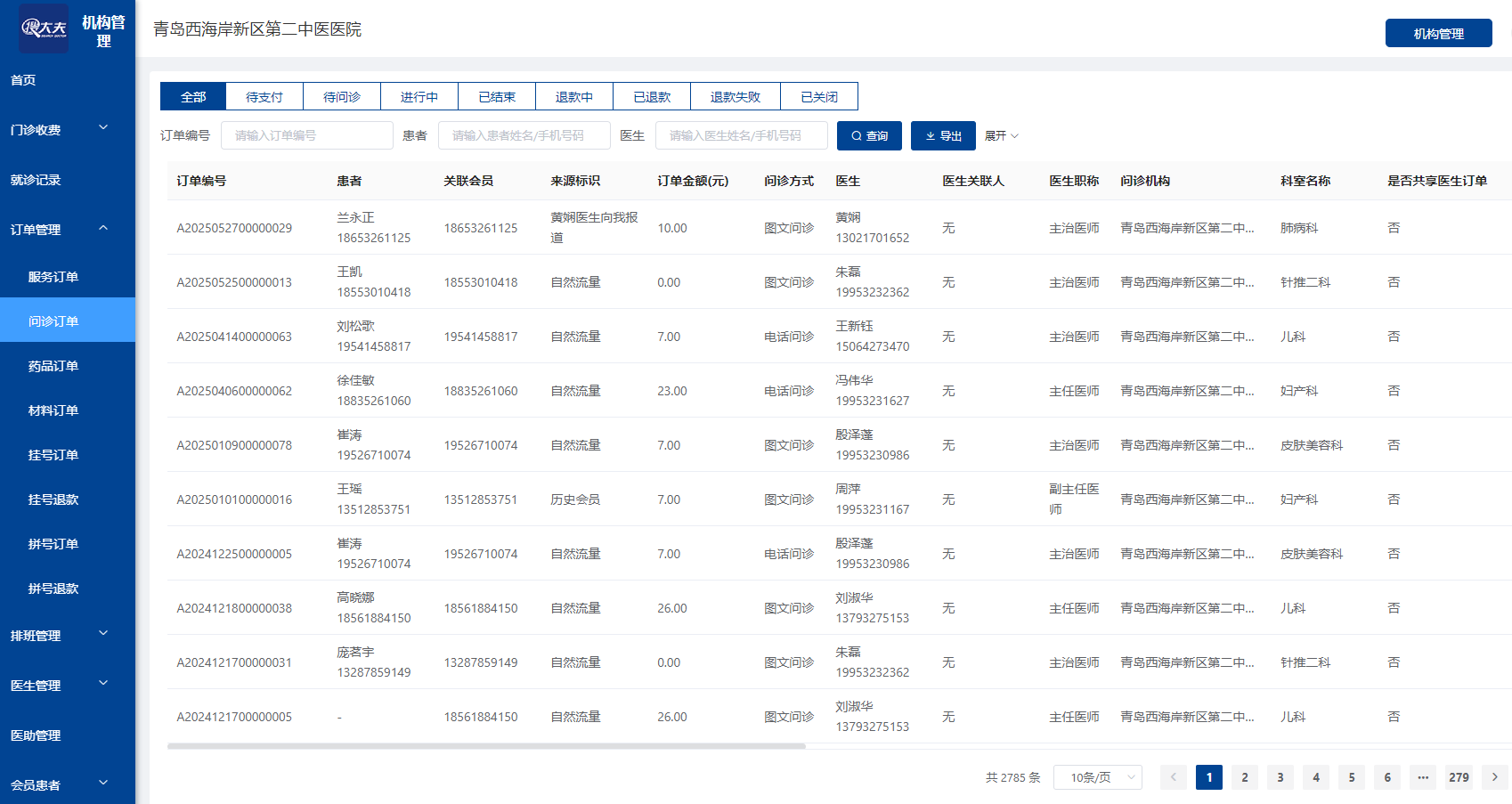Viewport: 1512px width, 804px height.
Task: Open the 10条/页 page size dropdown
Action: pyautogui.click(x=1097, y=777)
